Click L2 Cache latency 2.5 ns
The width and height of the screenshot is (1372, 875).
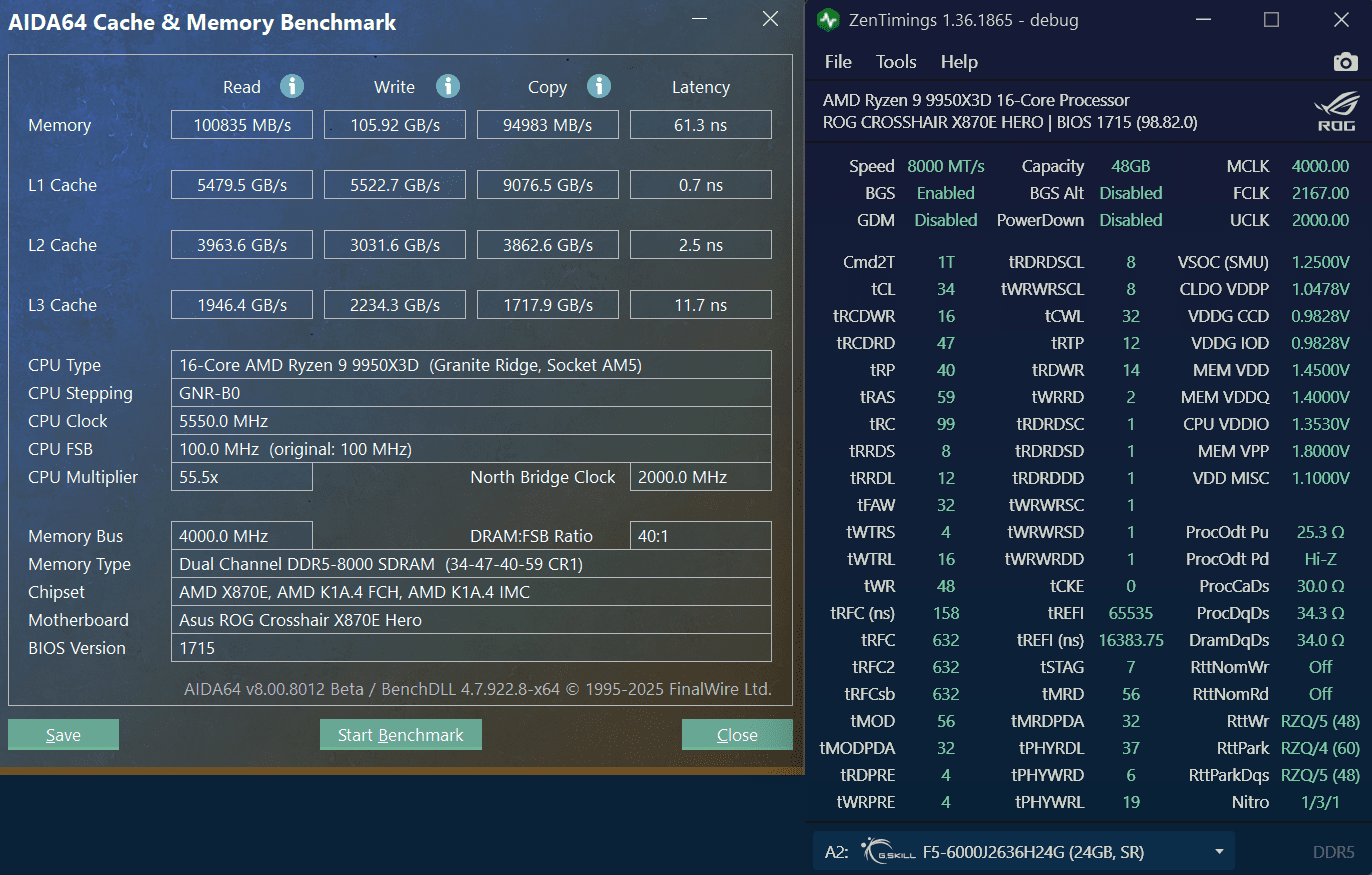[x=700, y=245]
